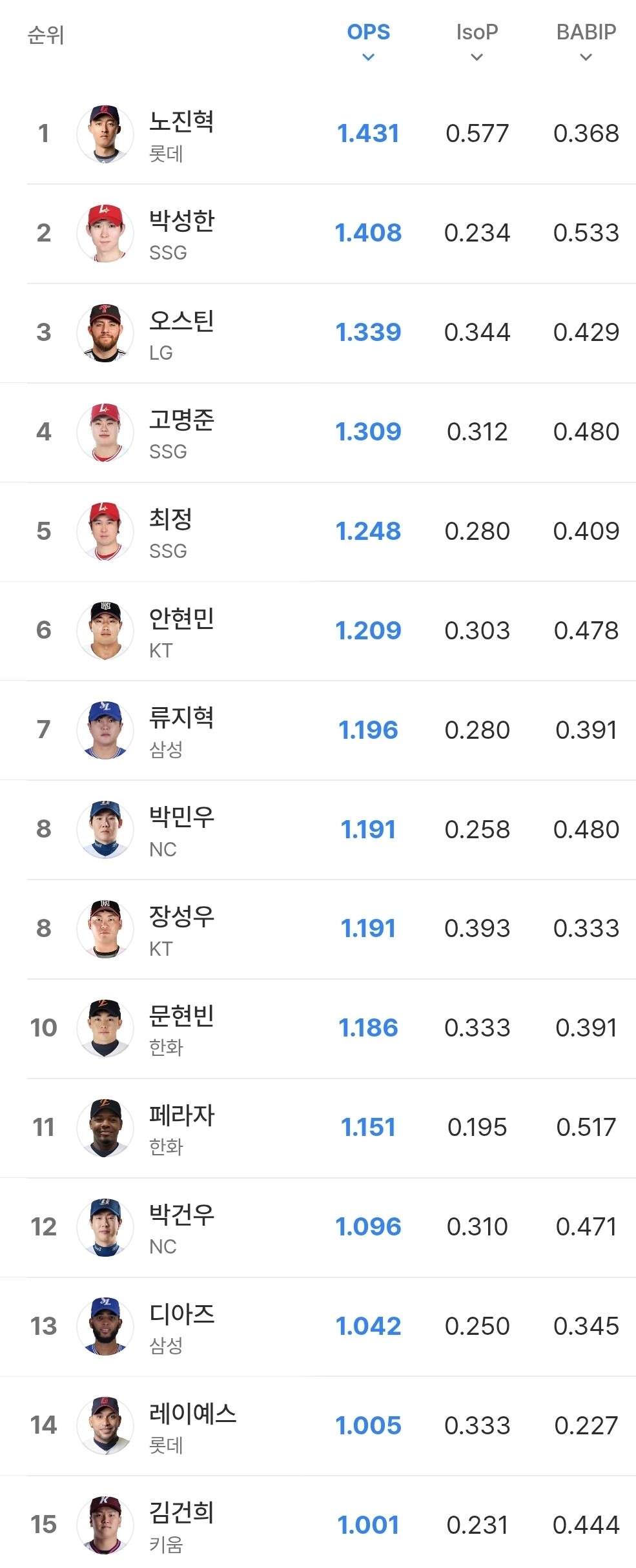
Task: Tap 장성우 KT player avatar
Action: tap(105, 929)
